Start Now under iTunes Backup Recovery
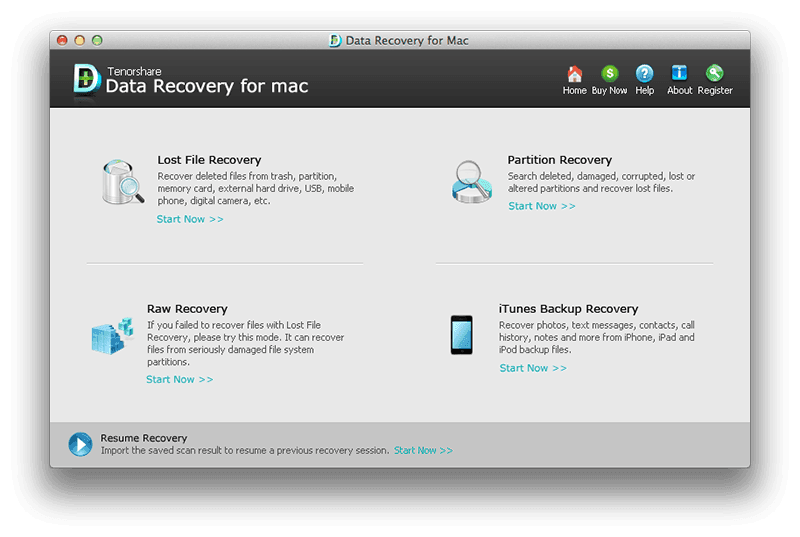The height and width of the screenshot is (537, 800). [533, 368]
